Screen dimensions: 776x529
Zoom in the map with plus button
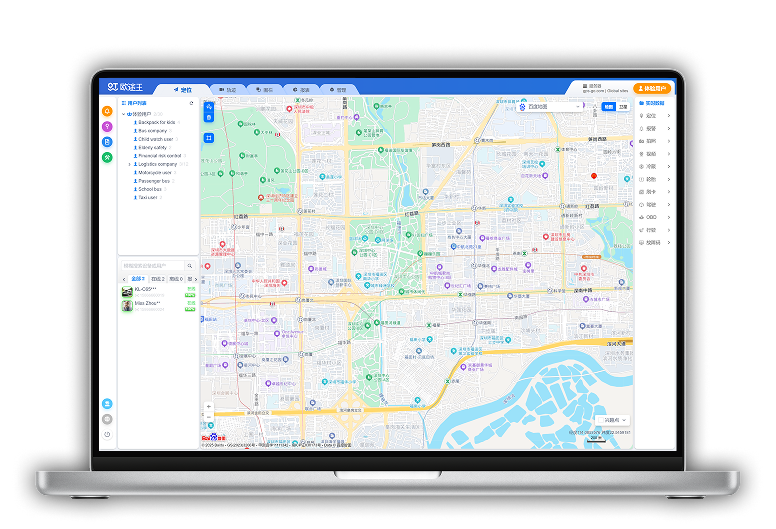coord(209,406)
